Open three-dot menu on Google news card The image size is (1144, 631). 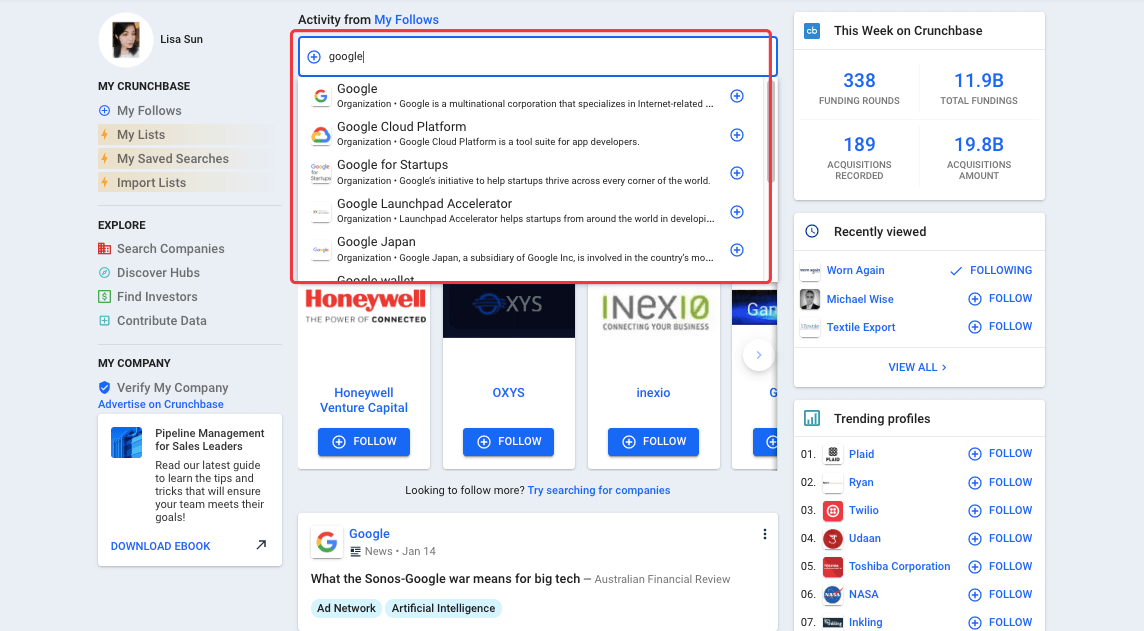point(764,534)
